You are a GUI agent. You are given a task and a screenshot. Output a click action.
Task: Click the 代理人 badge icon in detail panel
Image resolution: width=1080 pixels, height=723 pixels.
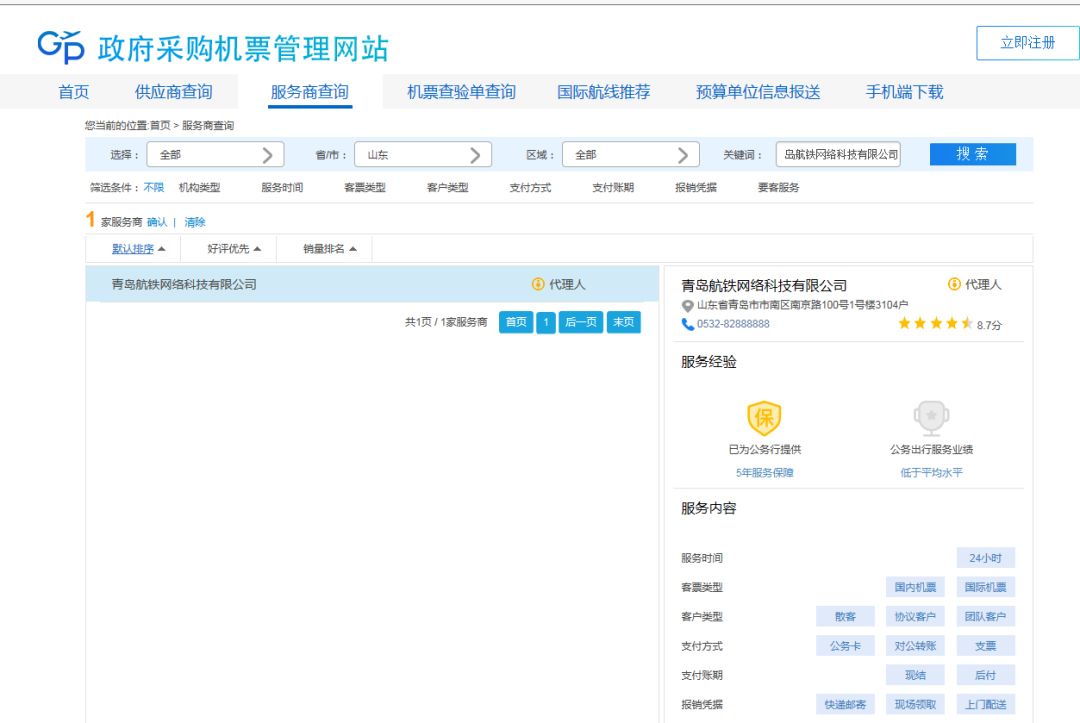click(x=952, y=284)
